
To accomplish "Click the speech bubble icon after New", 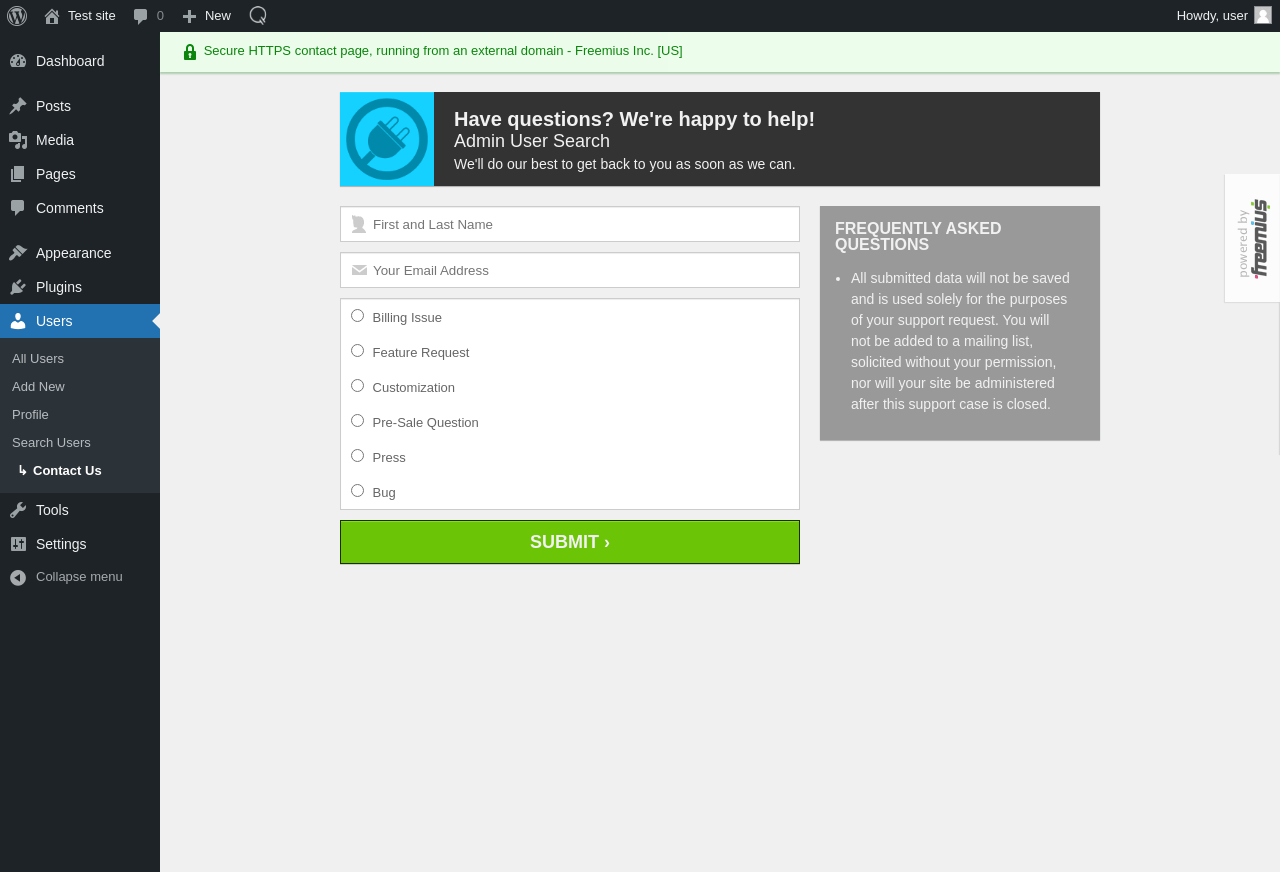I will coord(258,15).
